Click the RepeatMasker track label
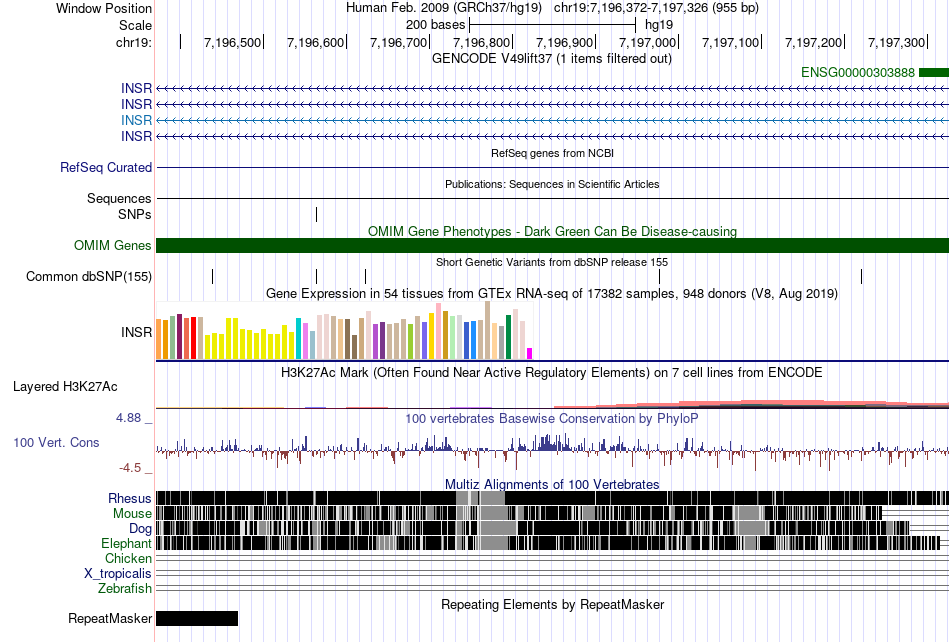 [x=110, y=618]
